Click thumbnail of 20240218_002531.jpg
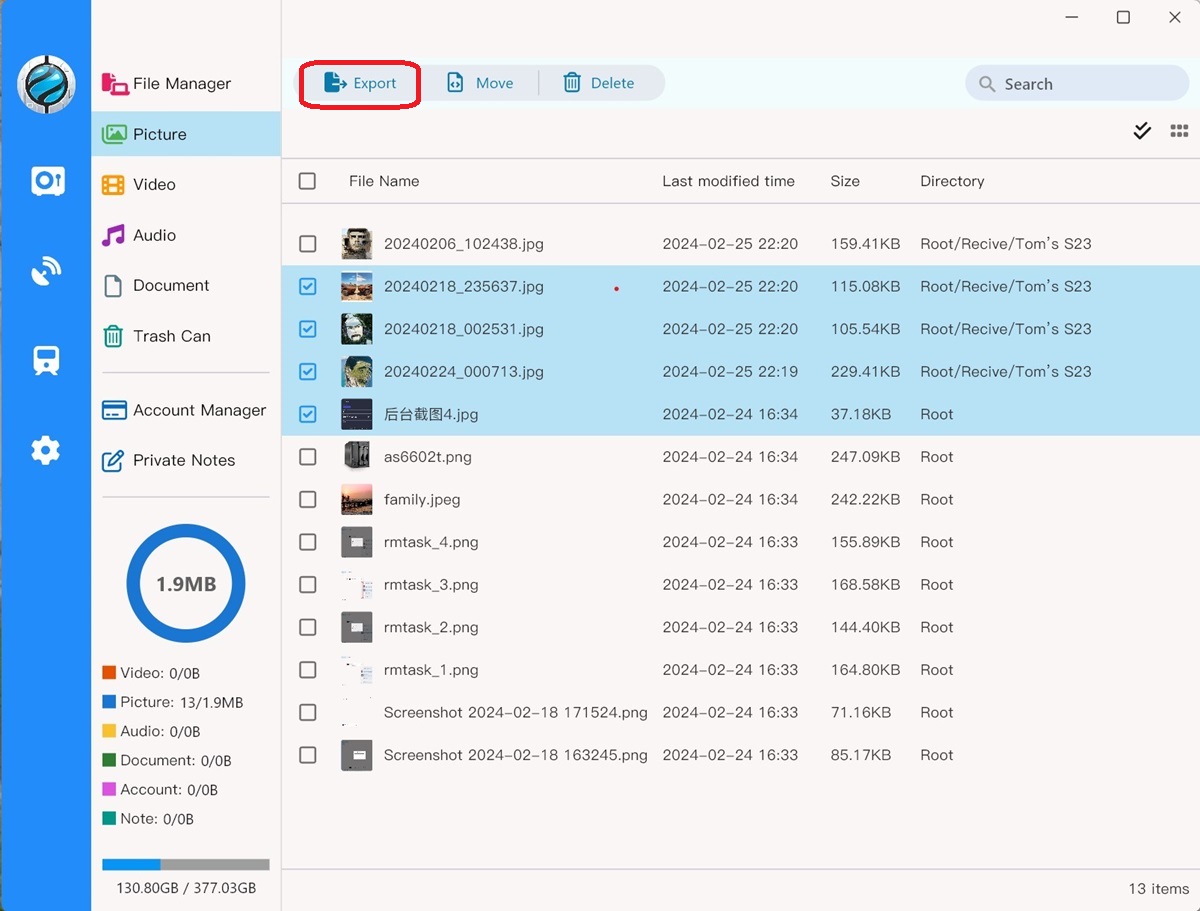The width and height of the screenshot is (1200, 911). 357,329
